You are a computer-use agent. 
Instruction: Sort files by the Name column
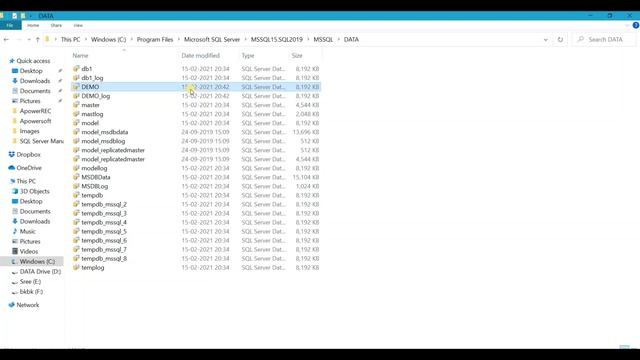pyautogui.click(x=80, y=56)
